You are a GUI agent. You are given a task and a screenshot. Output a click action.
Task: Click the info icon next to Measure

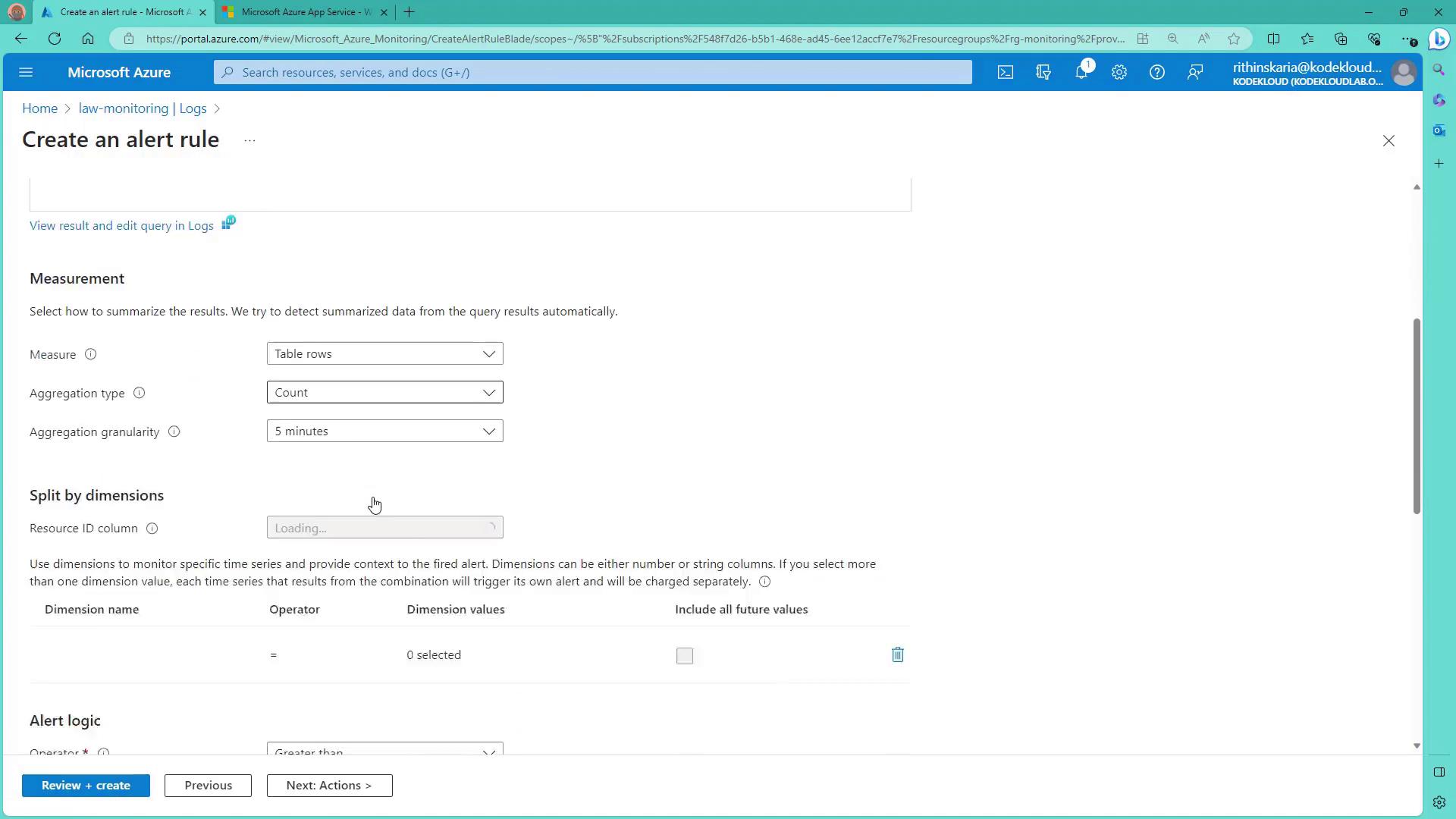tap(90, 354)
